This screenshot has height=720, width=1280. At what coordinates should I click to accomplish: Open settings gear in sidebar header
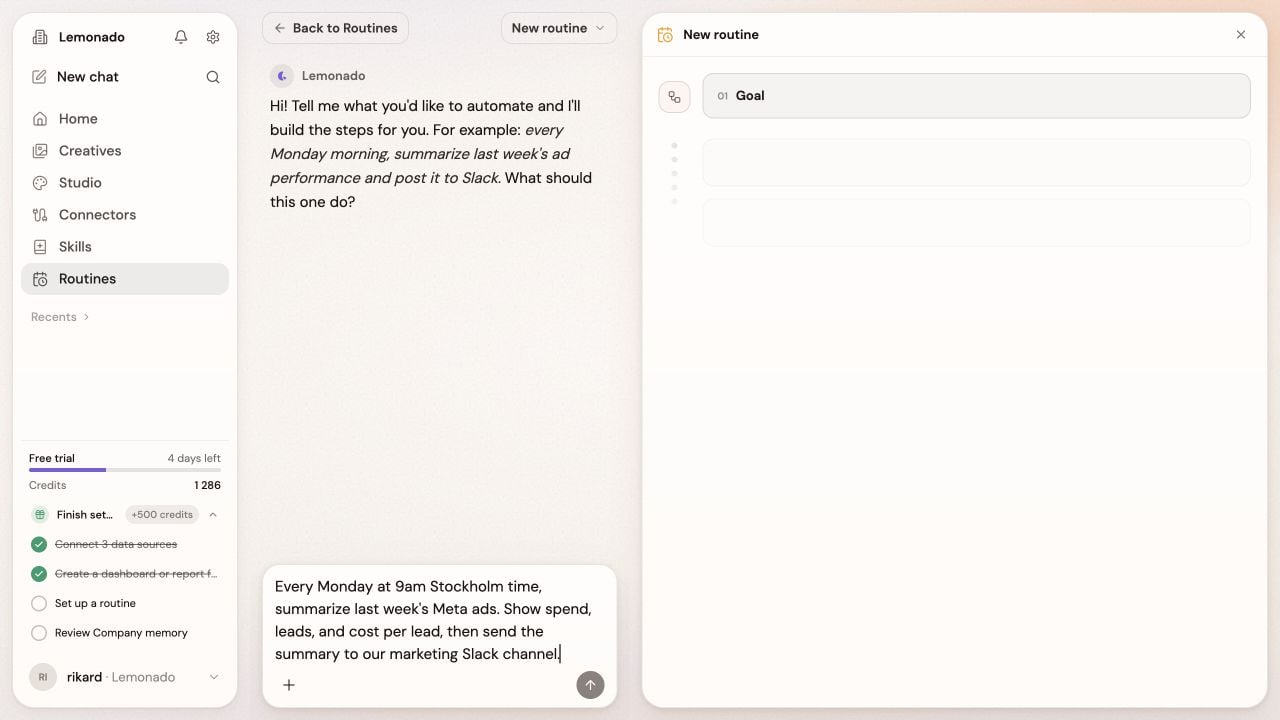coord(213,37)
